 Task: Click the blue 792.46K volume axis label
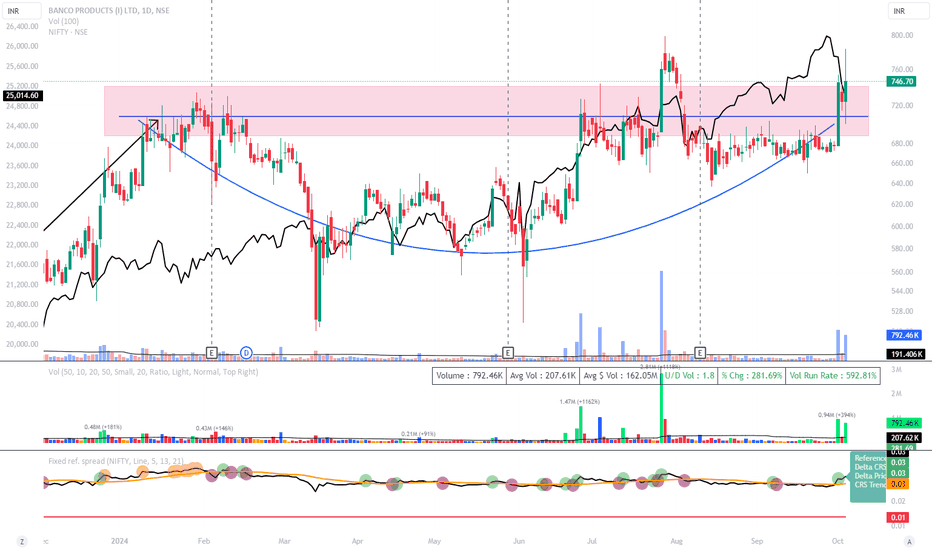(x=906, y=335)
